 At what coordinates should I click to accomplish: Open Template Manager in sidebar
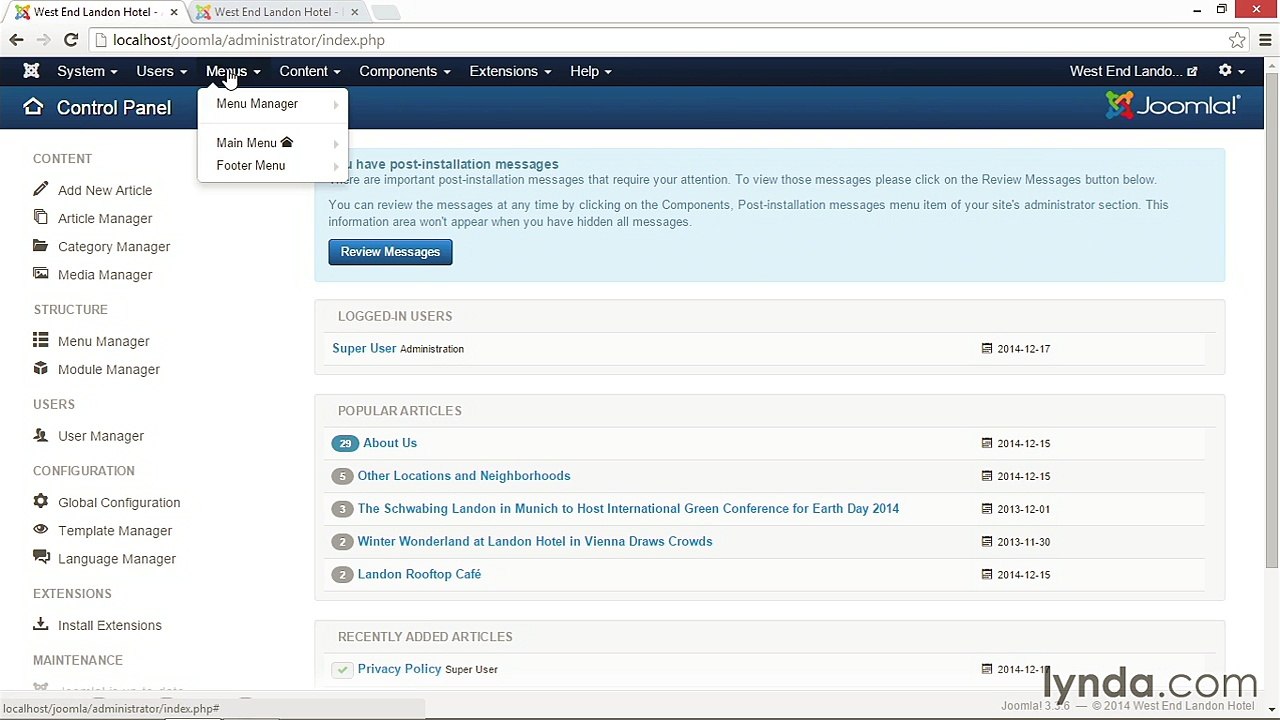point(115,531)
